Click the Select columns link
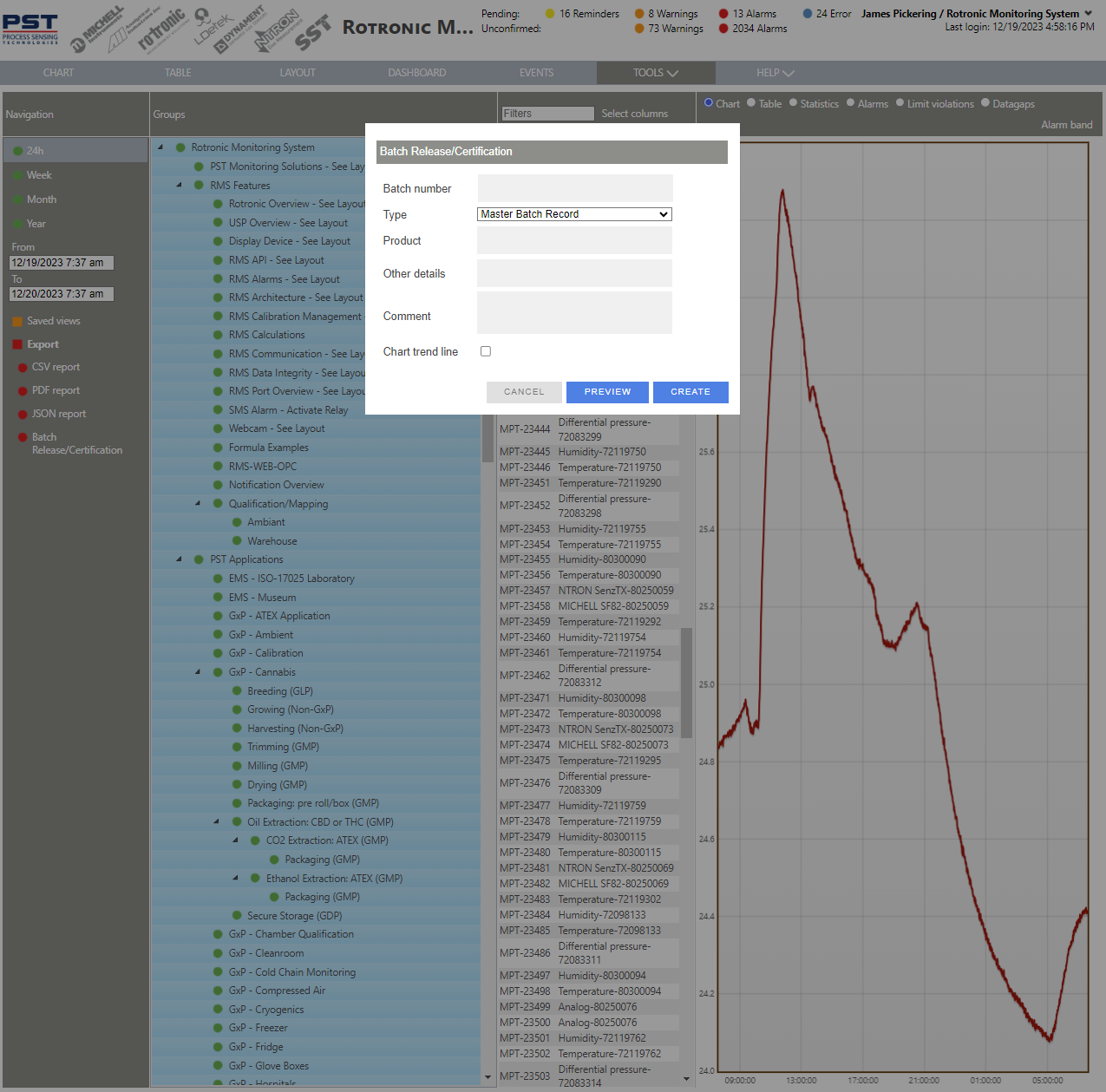The height and width of the screenshot is (1092, 1106). tap(635, 114)
